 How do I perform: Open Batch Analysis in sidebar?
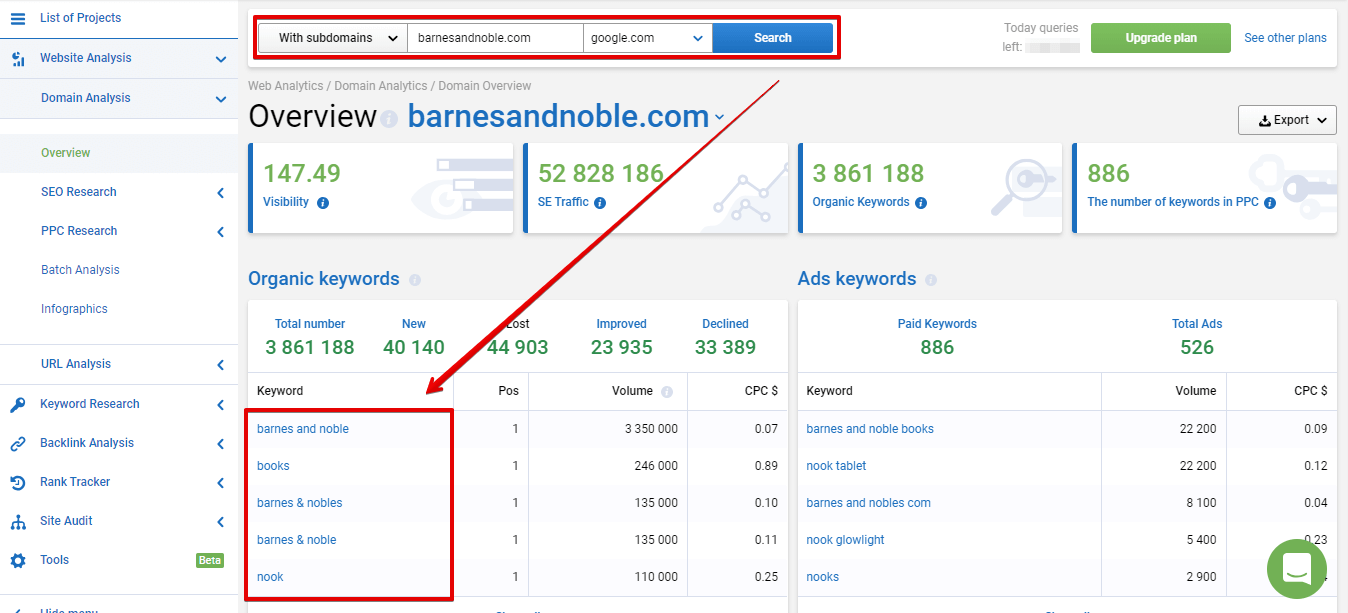pyautogui.click(x=80, y=270)
